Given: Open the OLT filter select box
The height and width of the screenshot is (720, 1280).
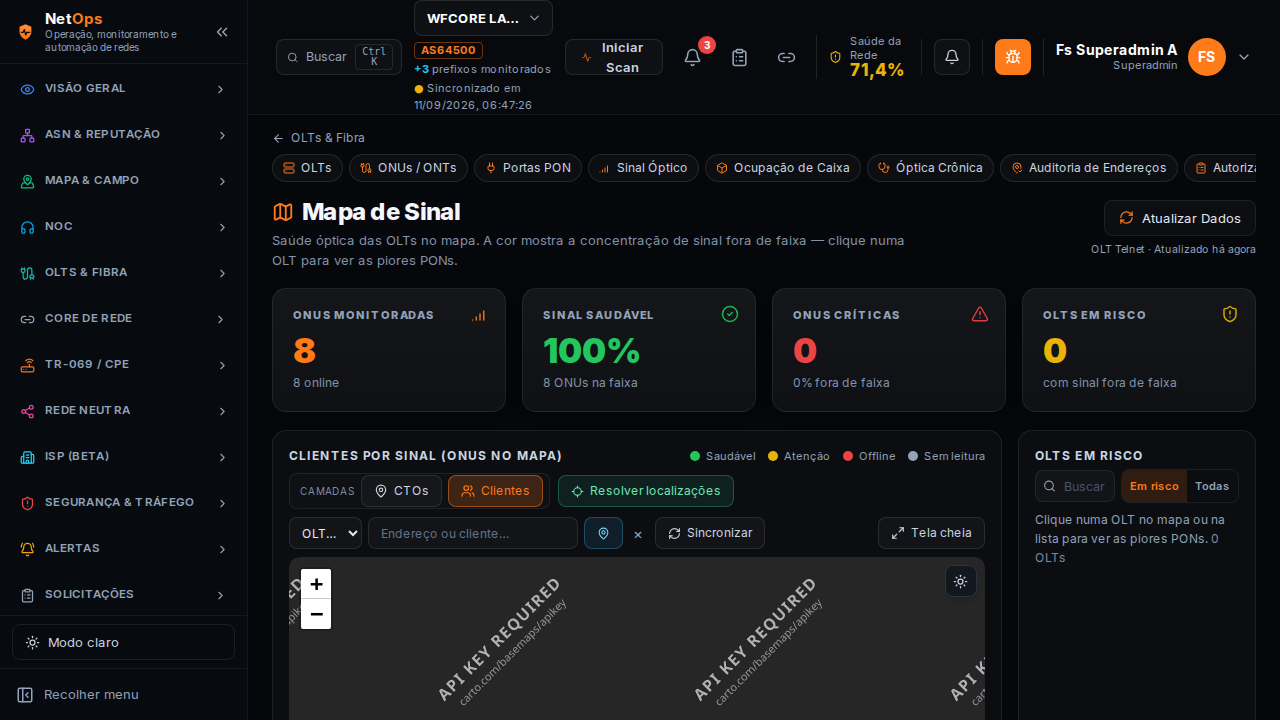Looking at the screenshot, I should 325,533.
